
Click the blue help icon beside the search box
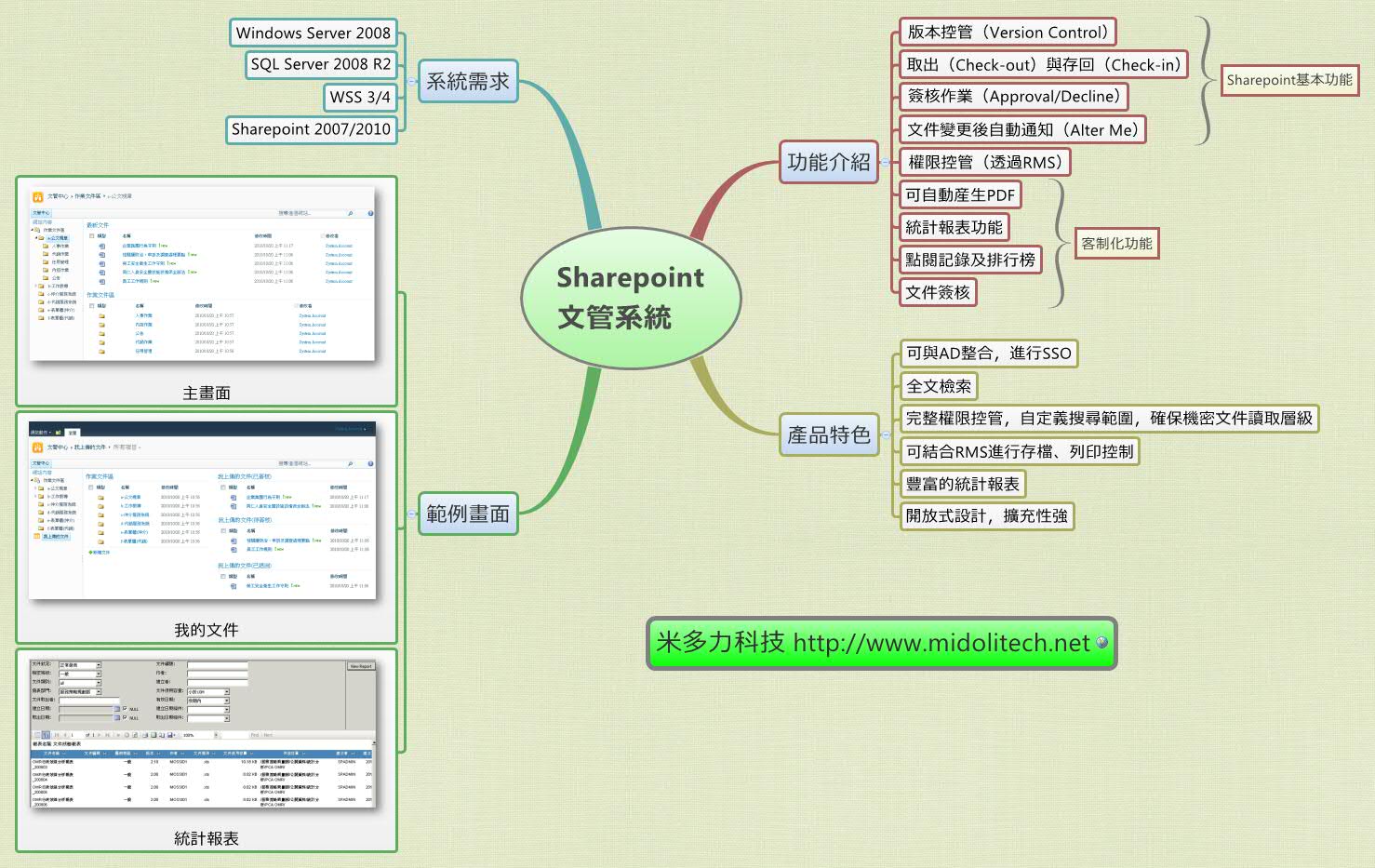tap(371, 213)
